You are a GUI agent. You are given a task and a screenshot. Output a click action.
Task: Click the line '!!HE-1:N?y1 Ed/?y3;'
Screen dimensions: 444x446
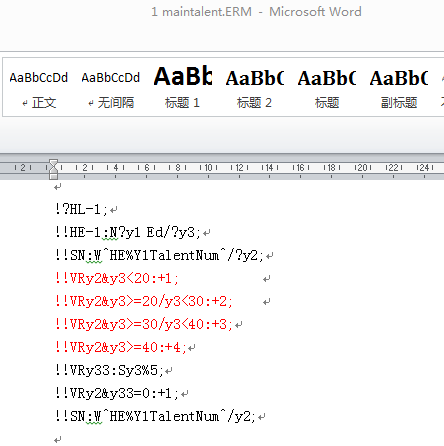[x=128, y=232]
